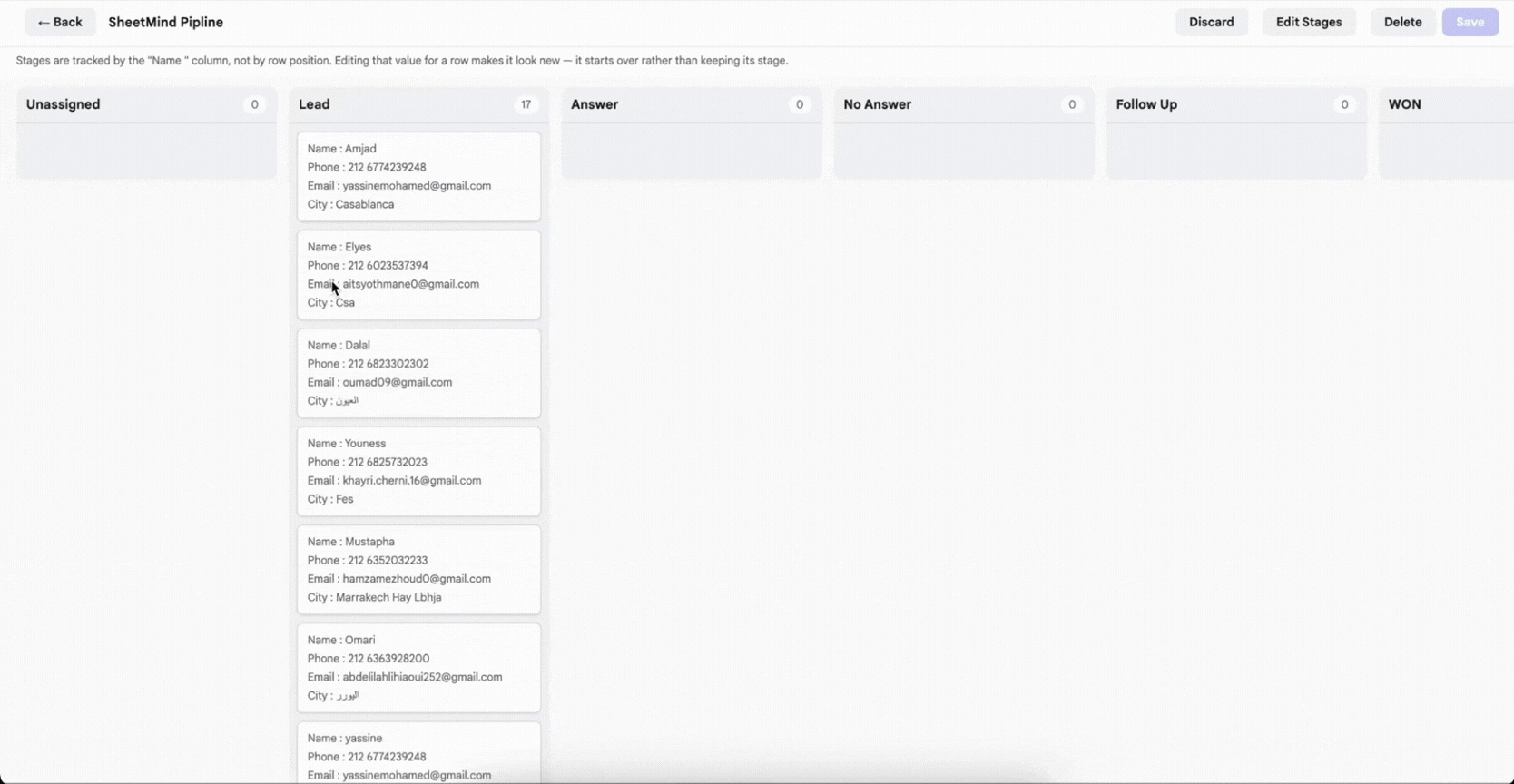Click the Lead column header

[x=314, y=104]
